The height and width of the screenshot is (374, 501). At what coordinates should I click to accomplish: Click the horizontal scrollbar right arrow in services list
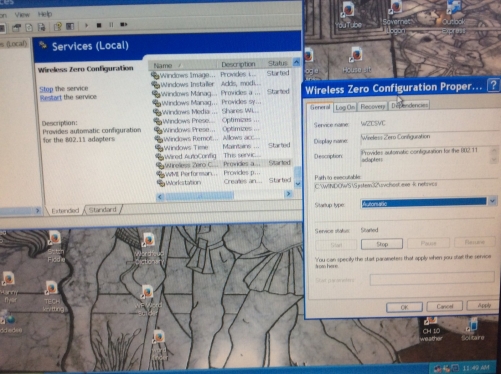tap(288, 194)
